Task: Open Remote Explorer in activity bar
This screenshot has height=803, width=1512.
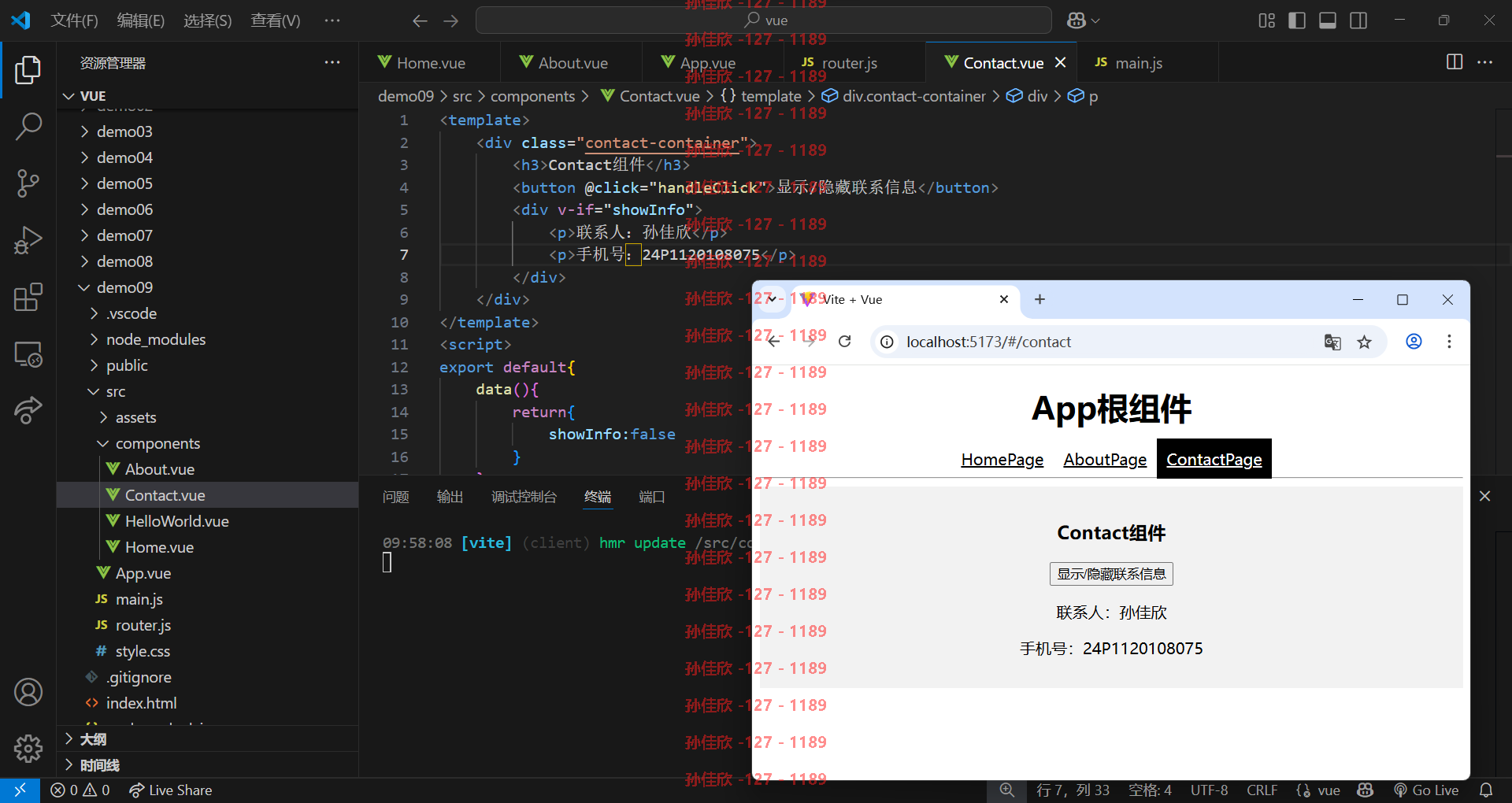Action: tap(28, 353)
